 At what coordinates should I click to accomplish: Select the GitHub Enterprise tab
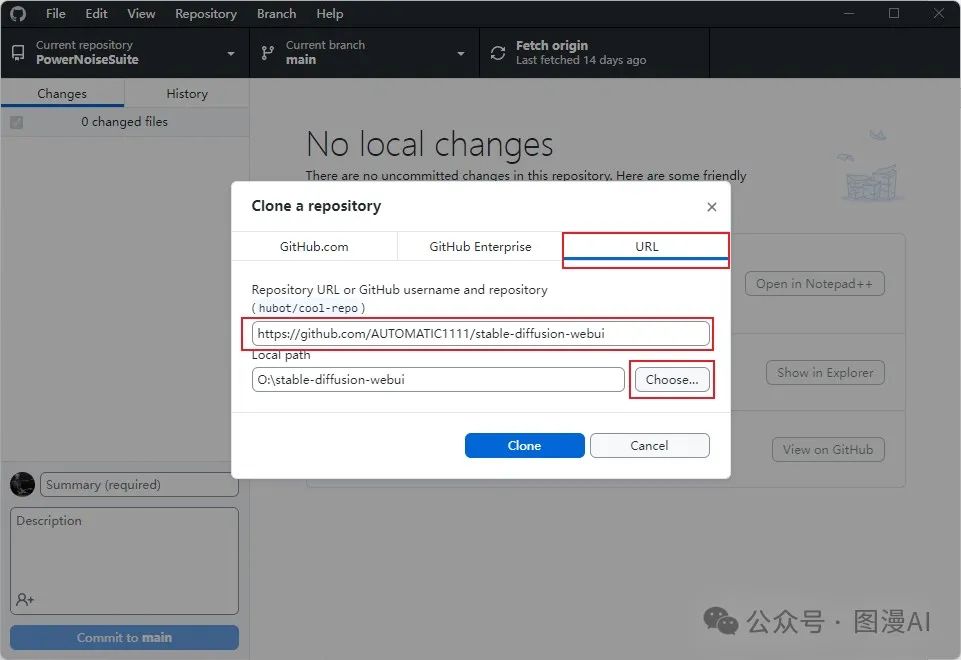[x=480, y=246]
